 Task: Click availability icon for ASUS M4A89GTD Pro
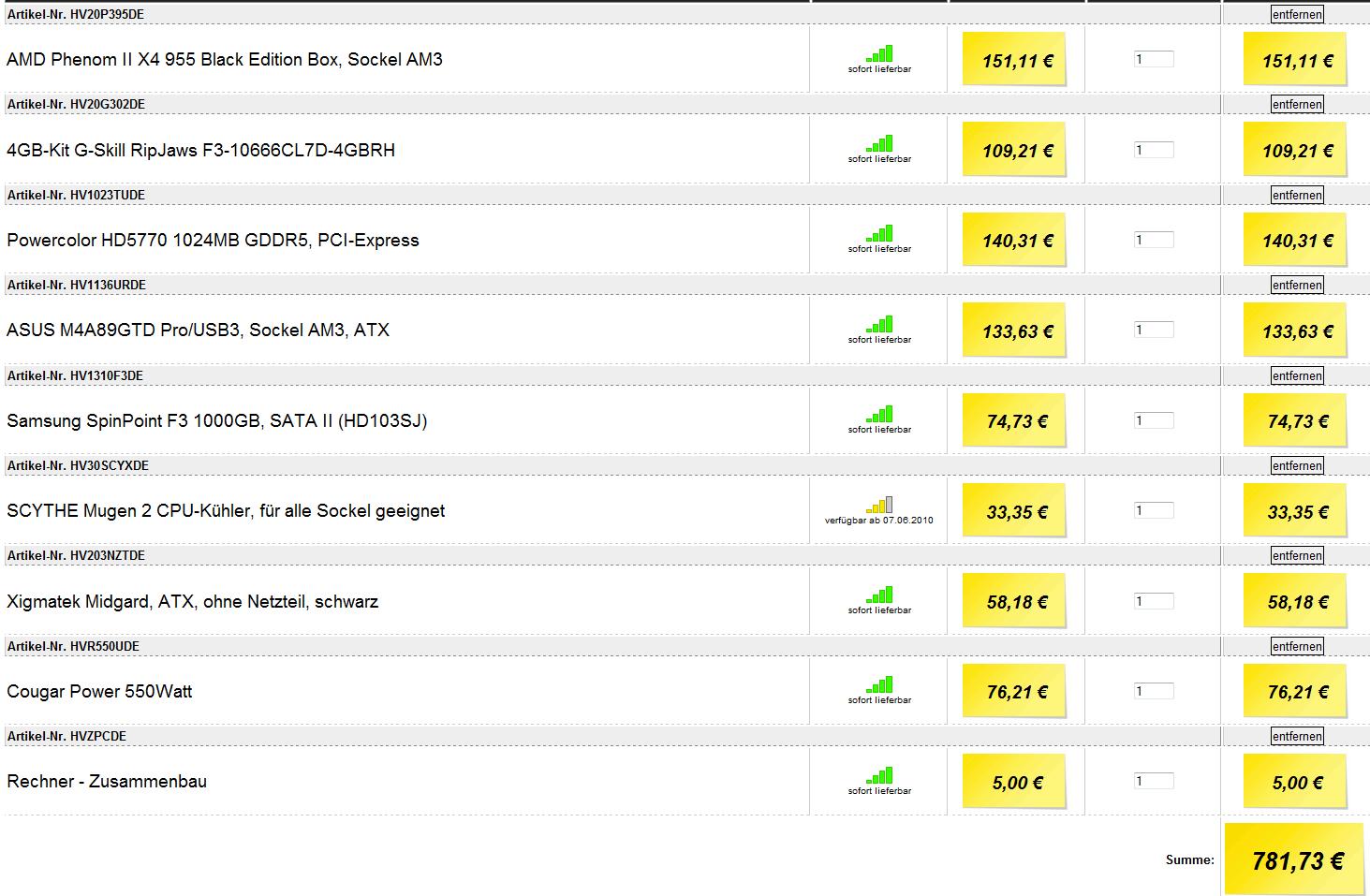pyautogui.click(x=880, y=324)
